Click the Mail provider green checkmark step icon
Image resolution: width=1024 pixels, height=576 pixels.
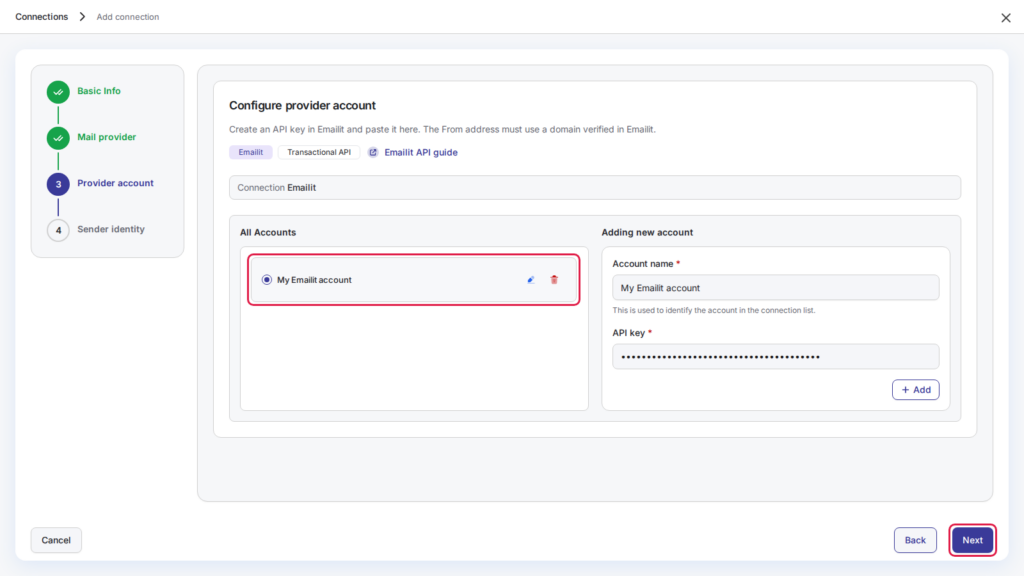(58, 138)
